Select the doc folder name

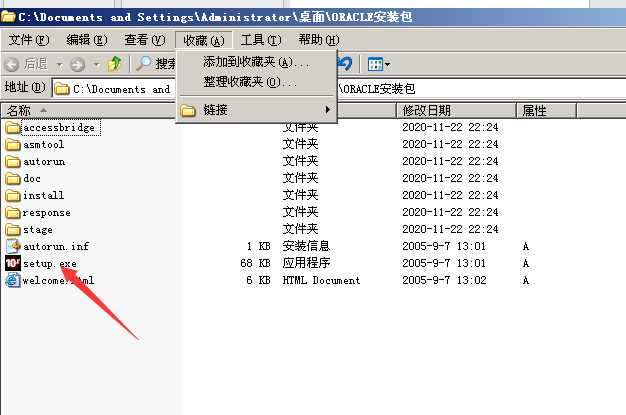[32, 178]
